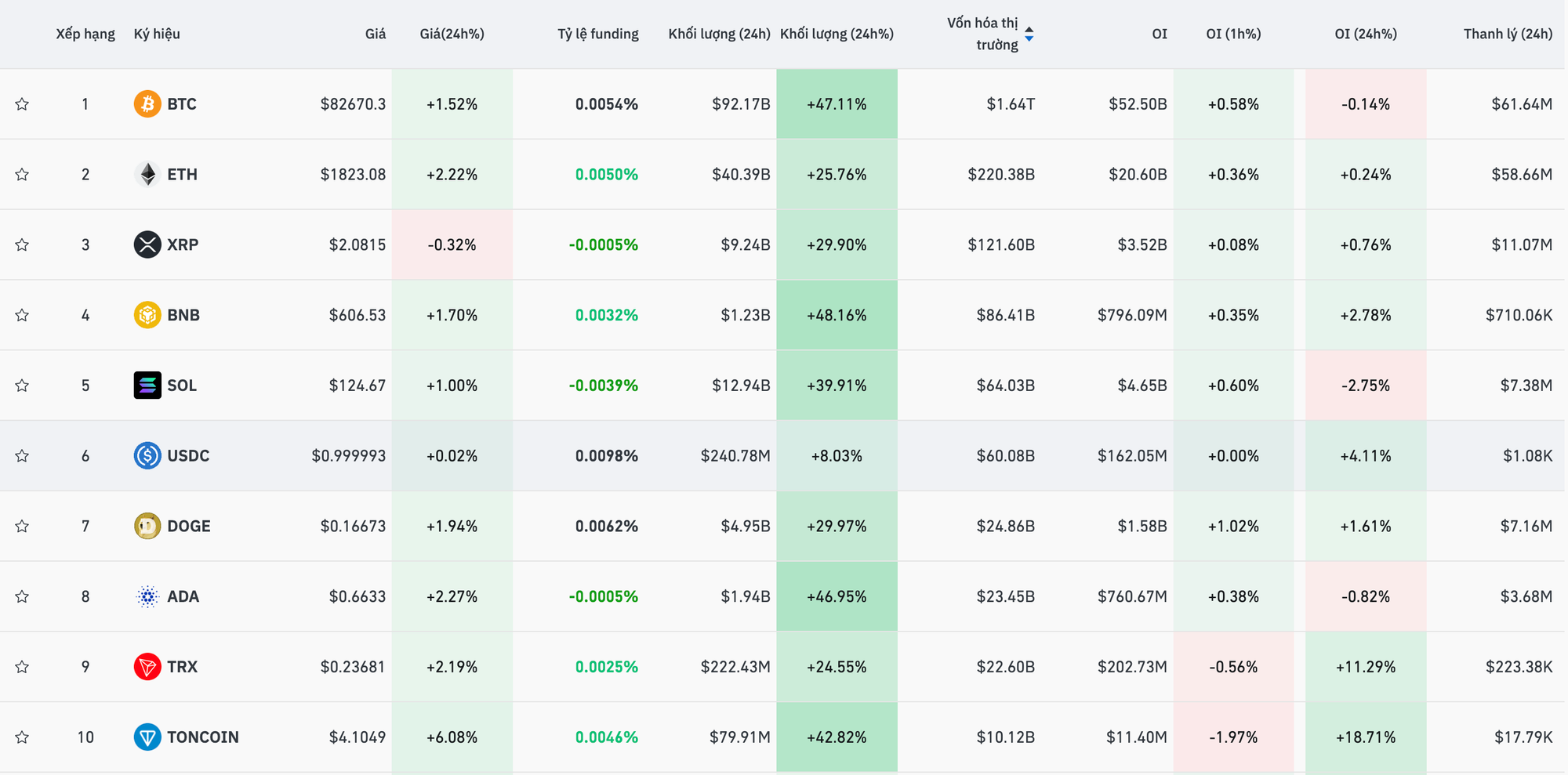Sort by Vốn hóa thị trường arrows
1568x775 pixels.
pyautogui.click(x=1029, y=34)
